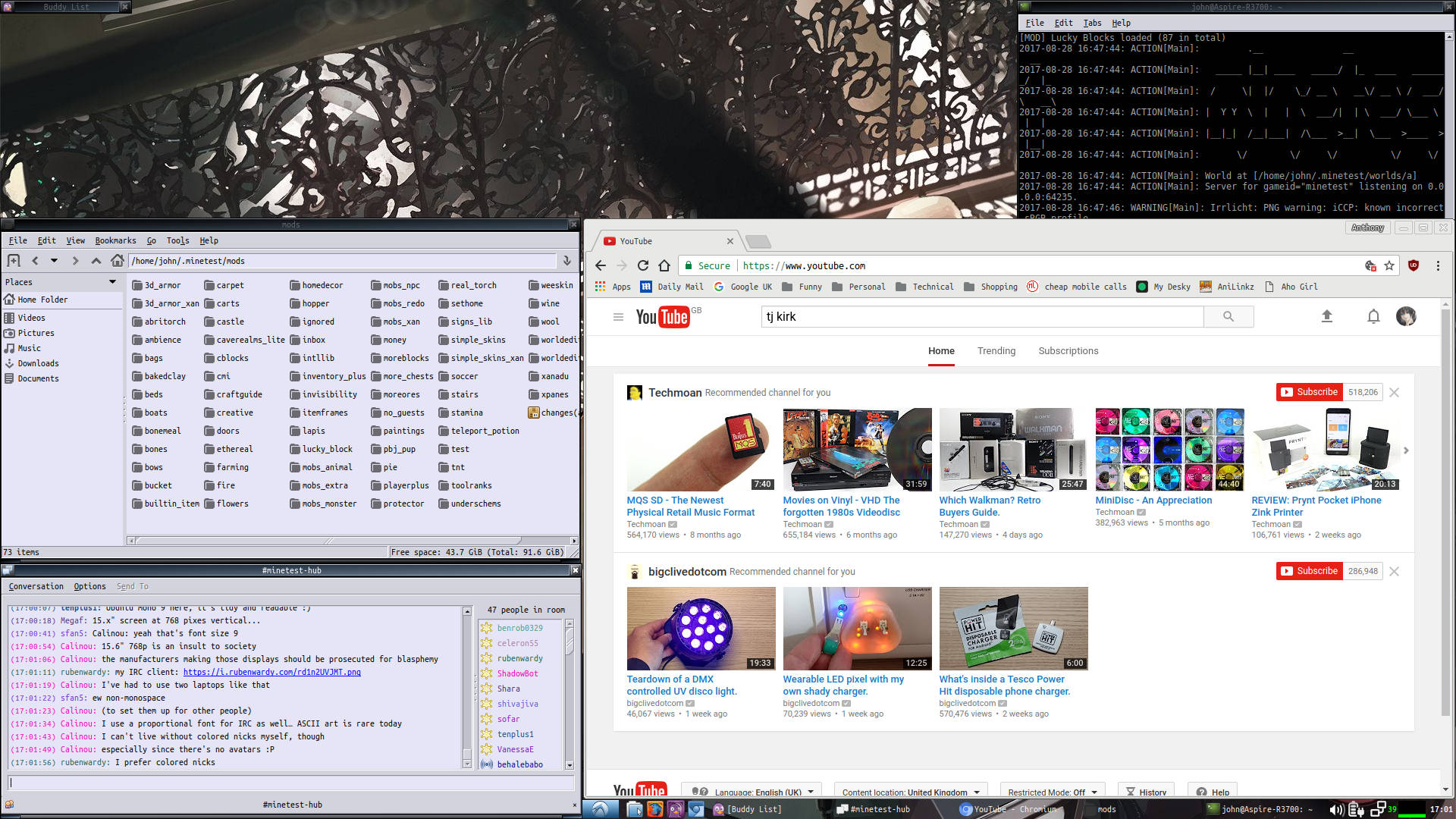Click the jump-to-path arrow beside location bar
The height and width of the screenshot is (819, 1456).
click(566, 261)
